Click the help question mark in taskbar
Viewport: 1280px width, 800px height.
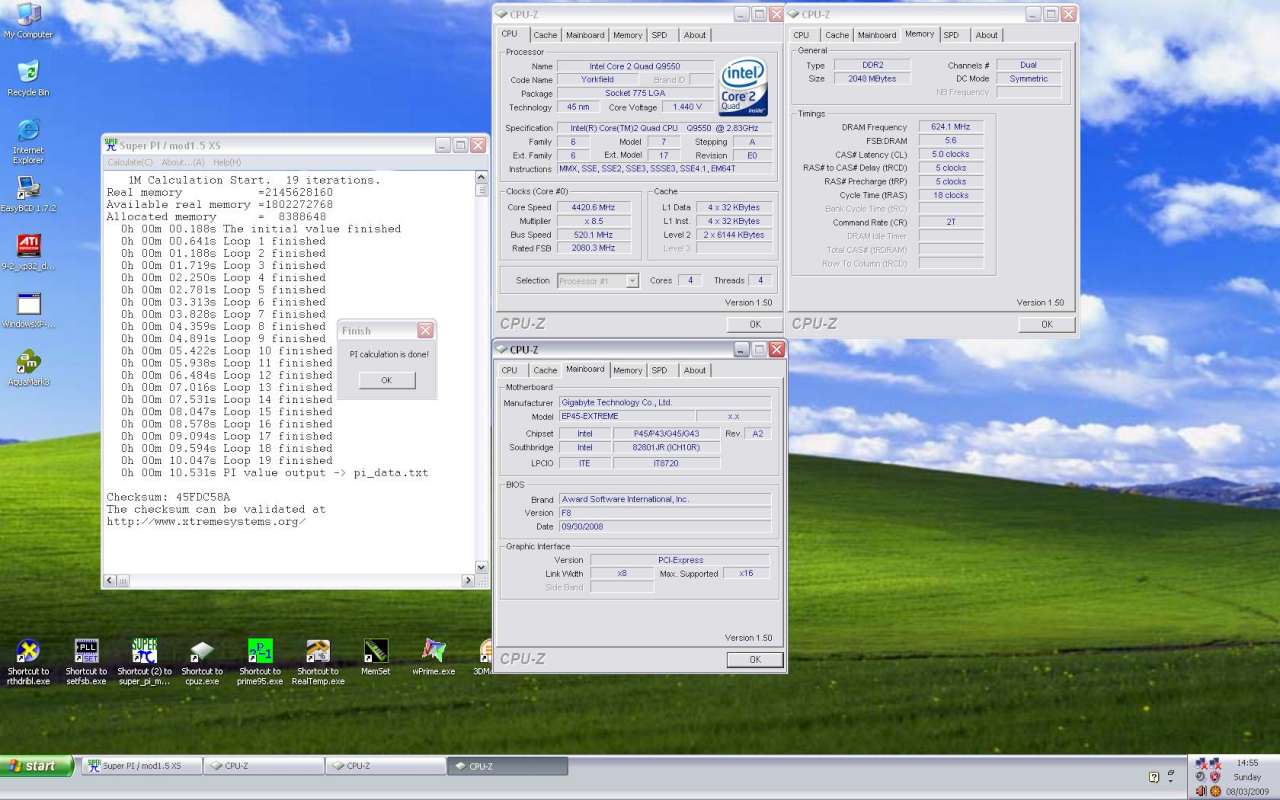point(1154,776)
